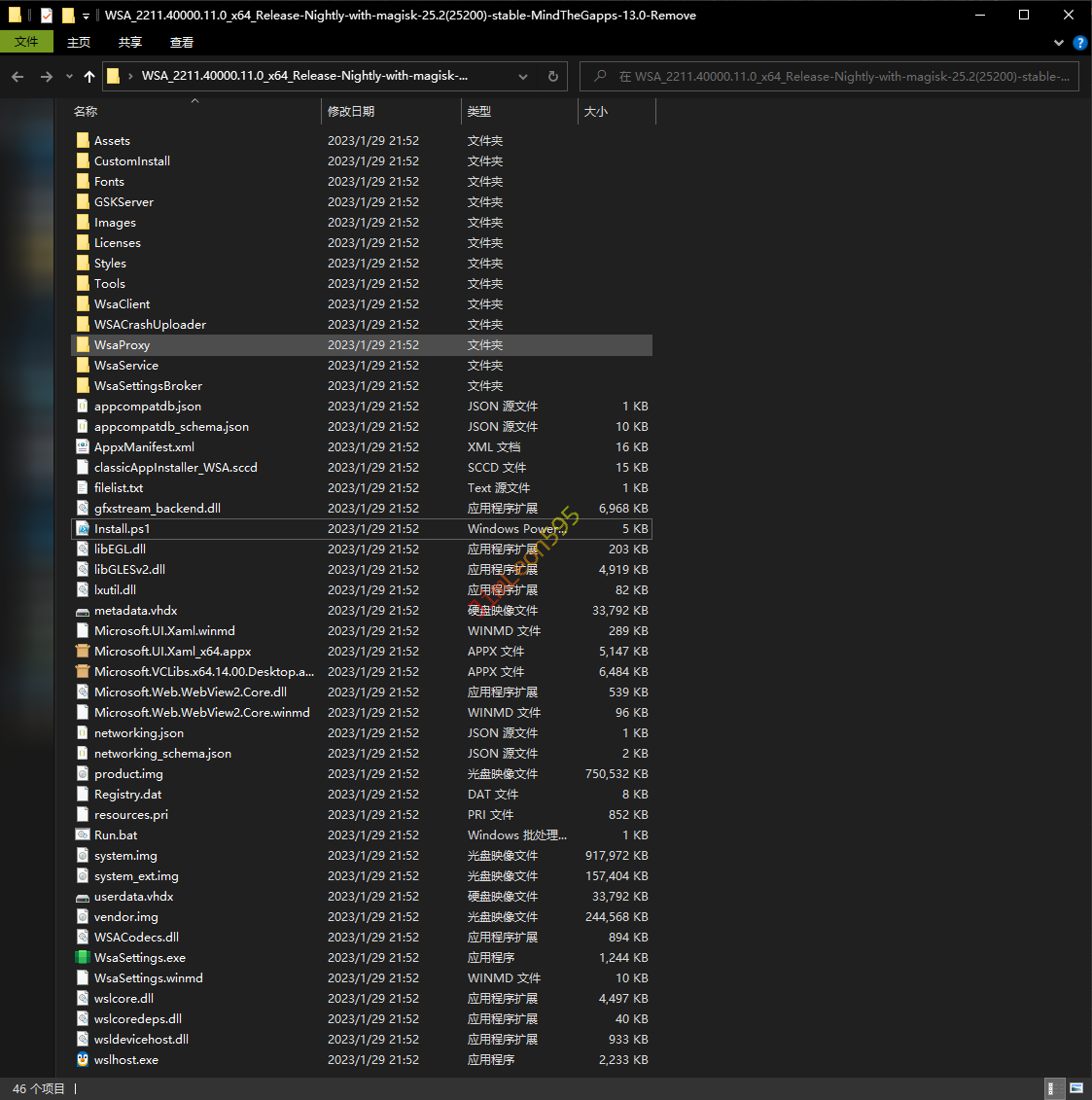Screen dimensions: 1092x1100
Task: Open the 文件 menu
Action: click(x=26, y=42)
